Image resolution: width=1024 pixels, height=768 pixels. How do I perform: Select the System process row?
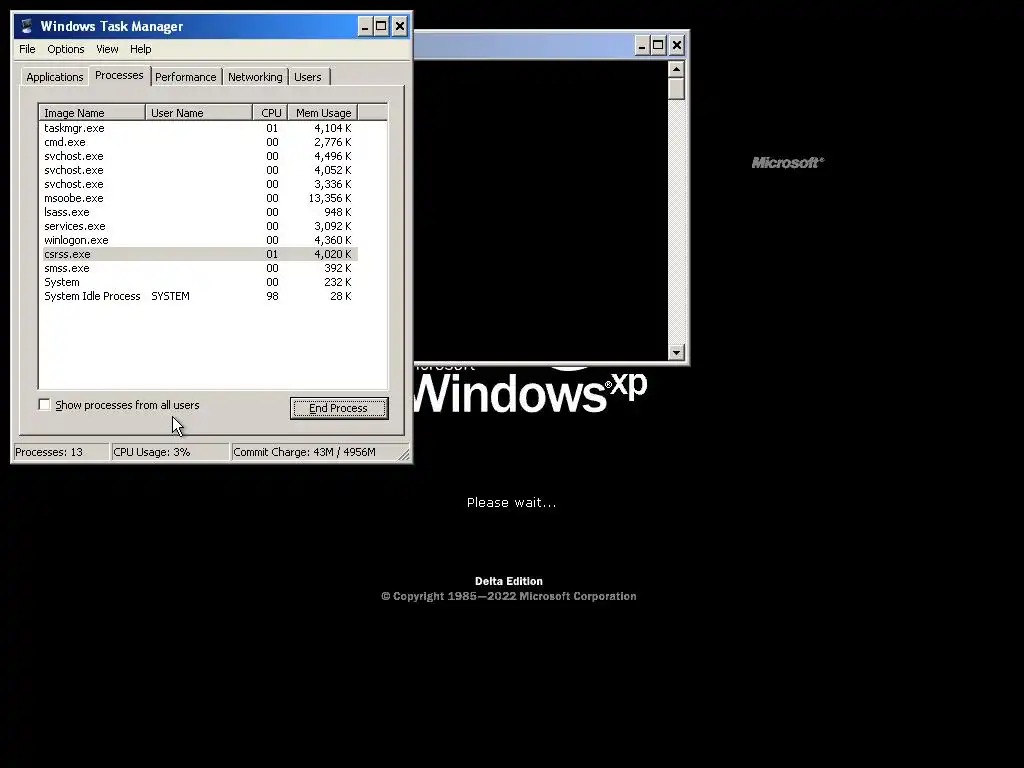click(x=200, y=282)
